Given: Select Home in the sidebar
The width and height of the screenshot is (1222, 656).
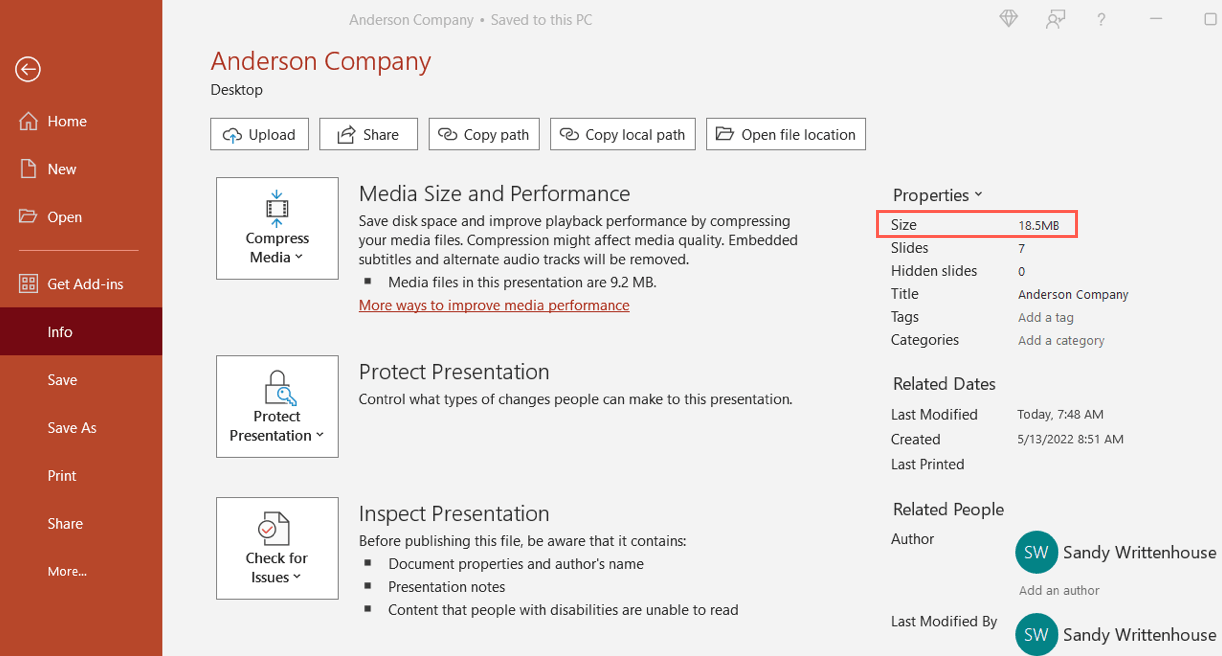Looking at the screenshot, I should tap(66, 120).
